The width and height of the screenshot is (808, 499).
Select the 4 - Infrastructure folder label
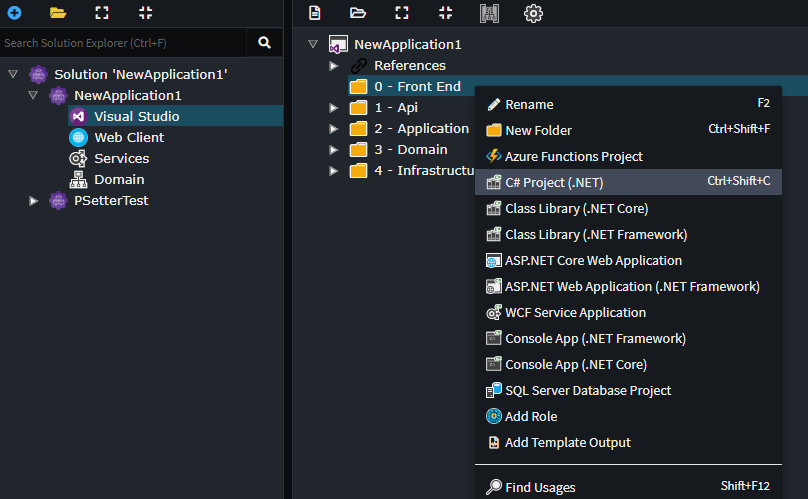[x=425, y=170]
